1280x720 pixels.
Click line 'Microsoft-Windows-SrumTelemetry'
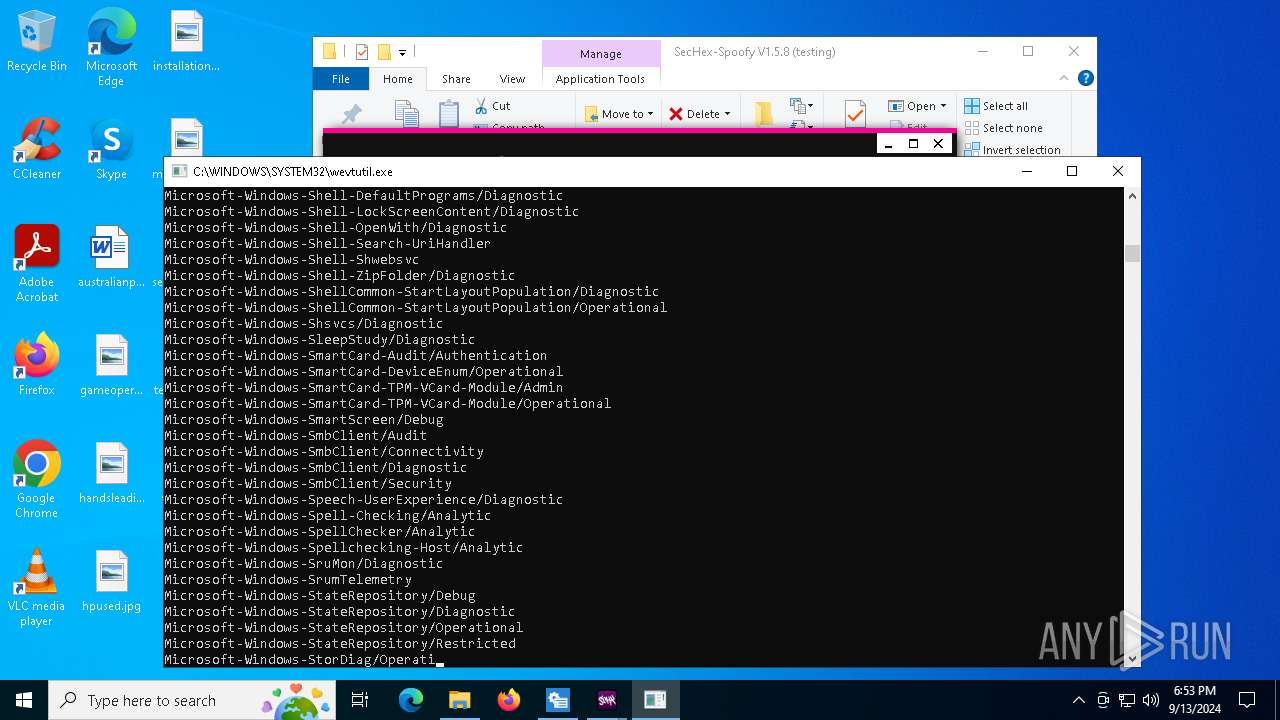(x=288, y=580)
